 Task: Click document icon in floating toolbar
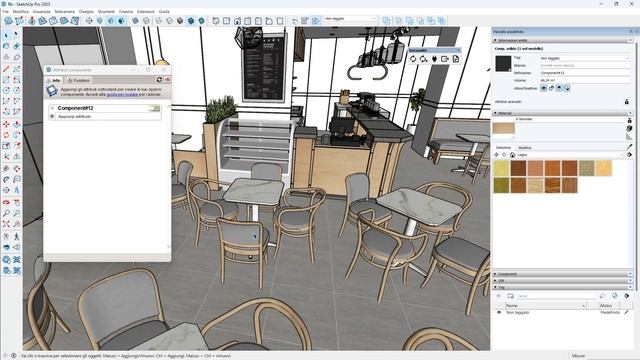click(x=456, y=59)
